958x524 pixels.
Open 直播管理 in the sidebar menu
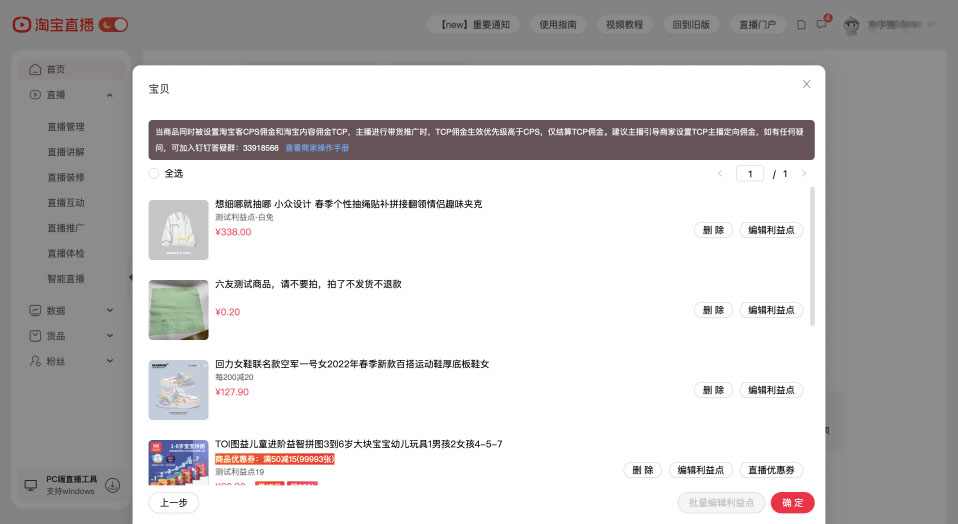[66, 127]
